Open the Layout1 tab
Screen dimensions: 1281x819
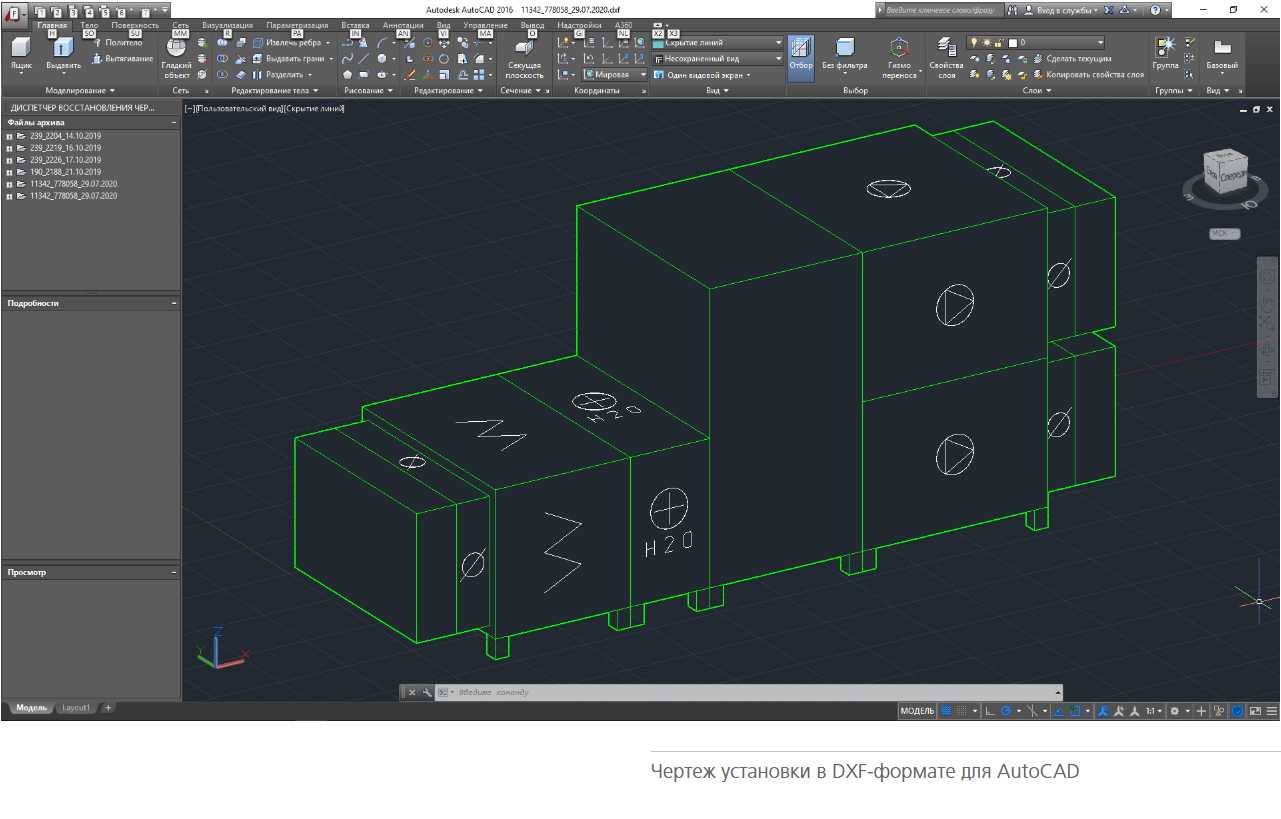point(76,708)
